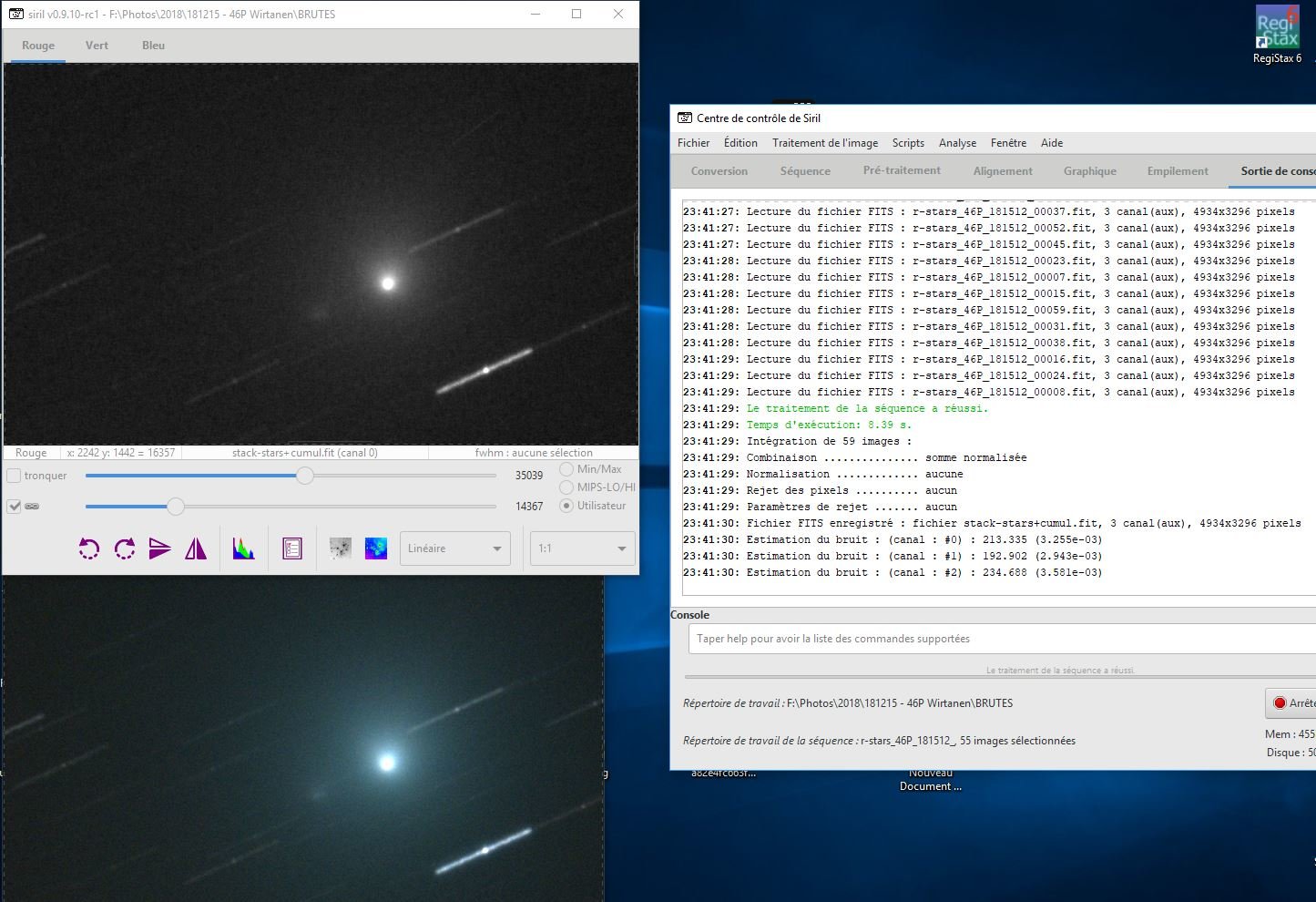Expand the 1:1 zoom level dropdown
This screenshot has width=1316, height=902.
(x=583, y=548)
